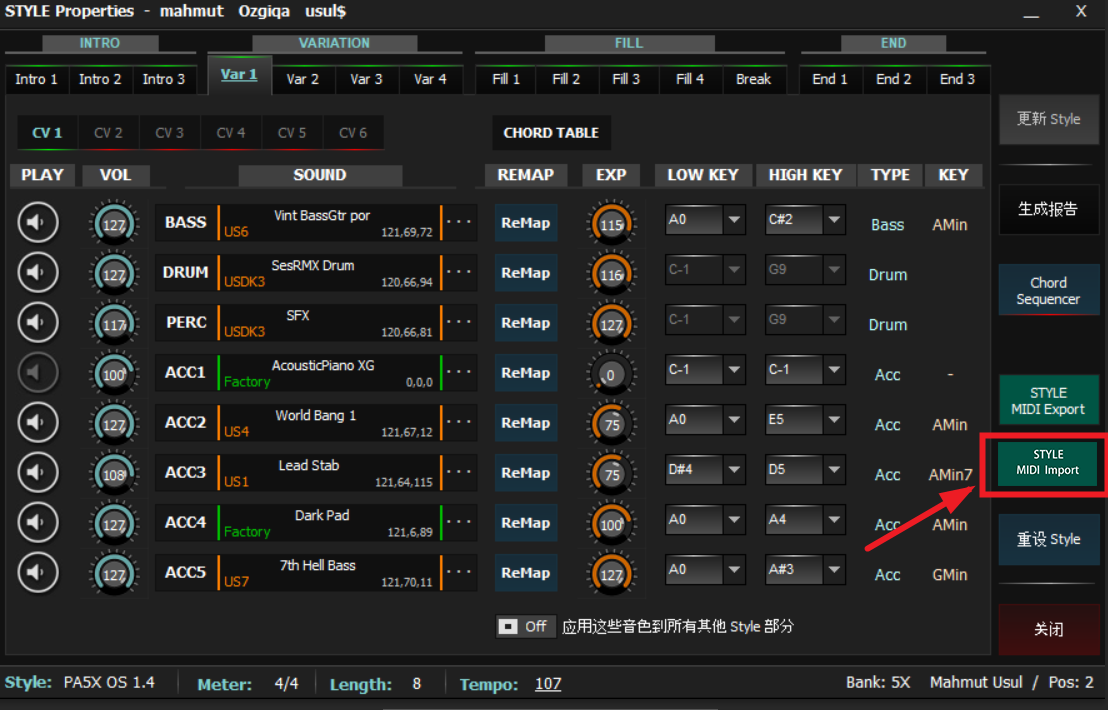Open sound options dots for ACC2 track
This screenshot has height=710, width=1108.
tap(459, 422)
